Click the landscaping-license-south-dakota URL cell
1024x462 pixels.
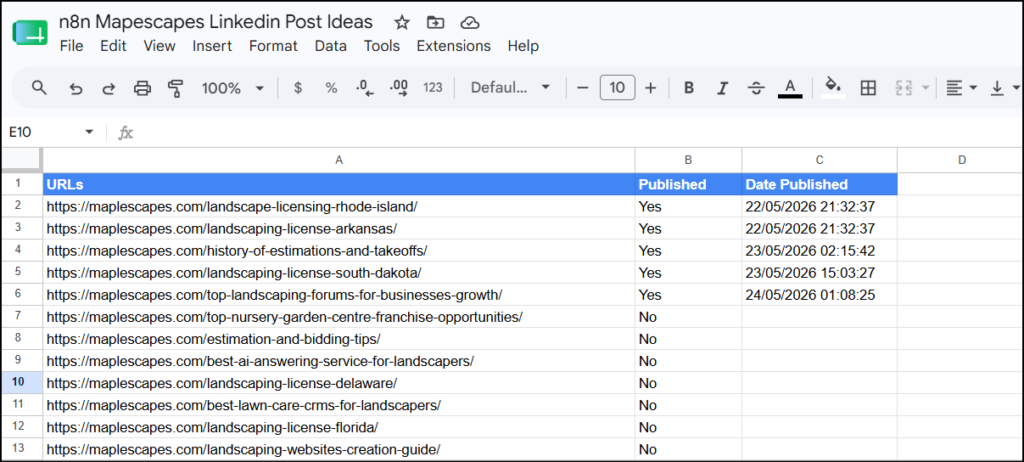(338, 272)
